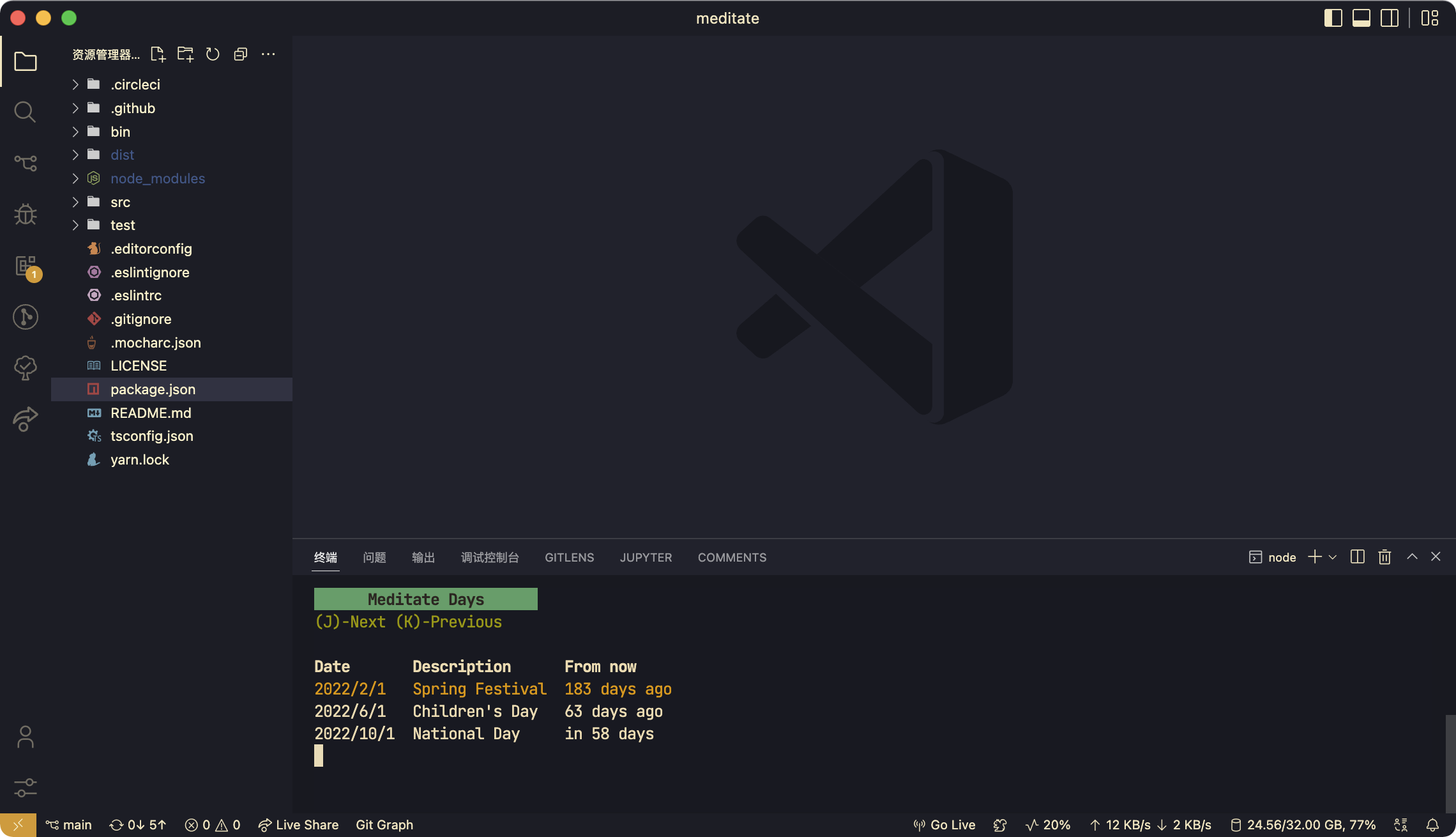This screenshot has width=1456, height=837.
Task: Expand the node_modules folder
Action: [x=158, y=178]
